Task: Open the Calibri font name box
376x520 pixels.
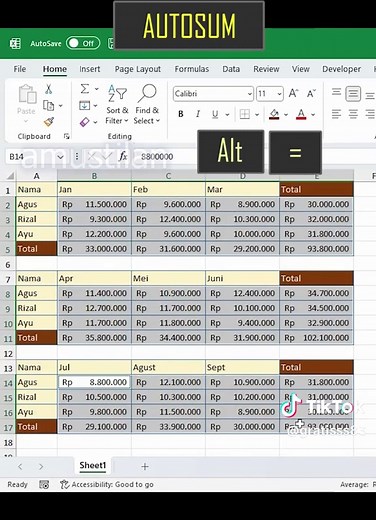Action: point(213,94)
